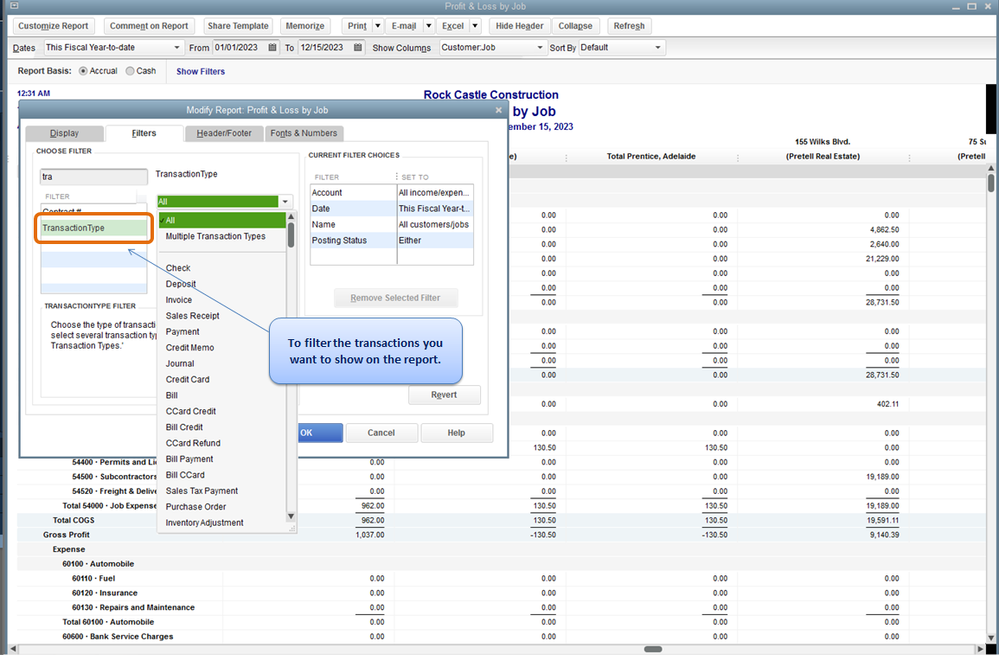This screenshot has height=655, width=999.
Task: Select the Cash report basis
Action: 130,71
